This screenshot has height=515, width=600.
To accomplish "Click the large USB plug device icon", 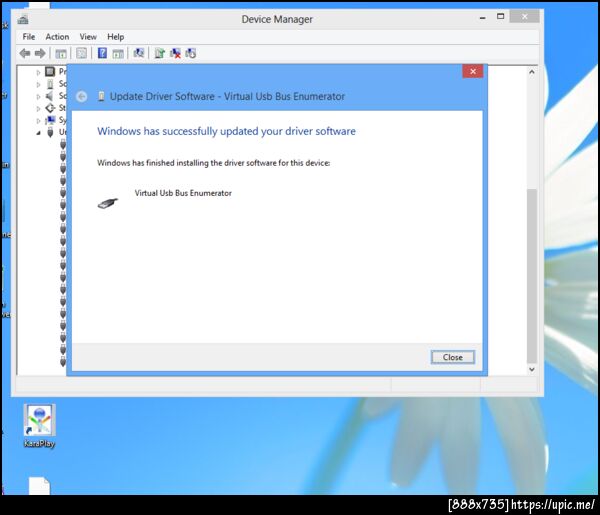I will pyautogui.click(x=108, y=203).
